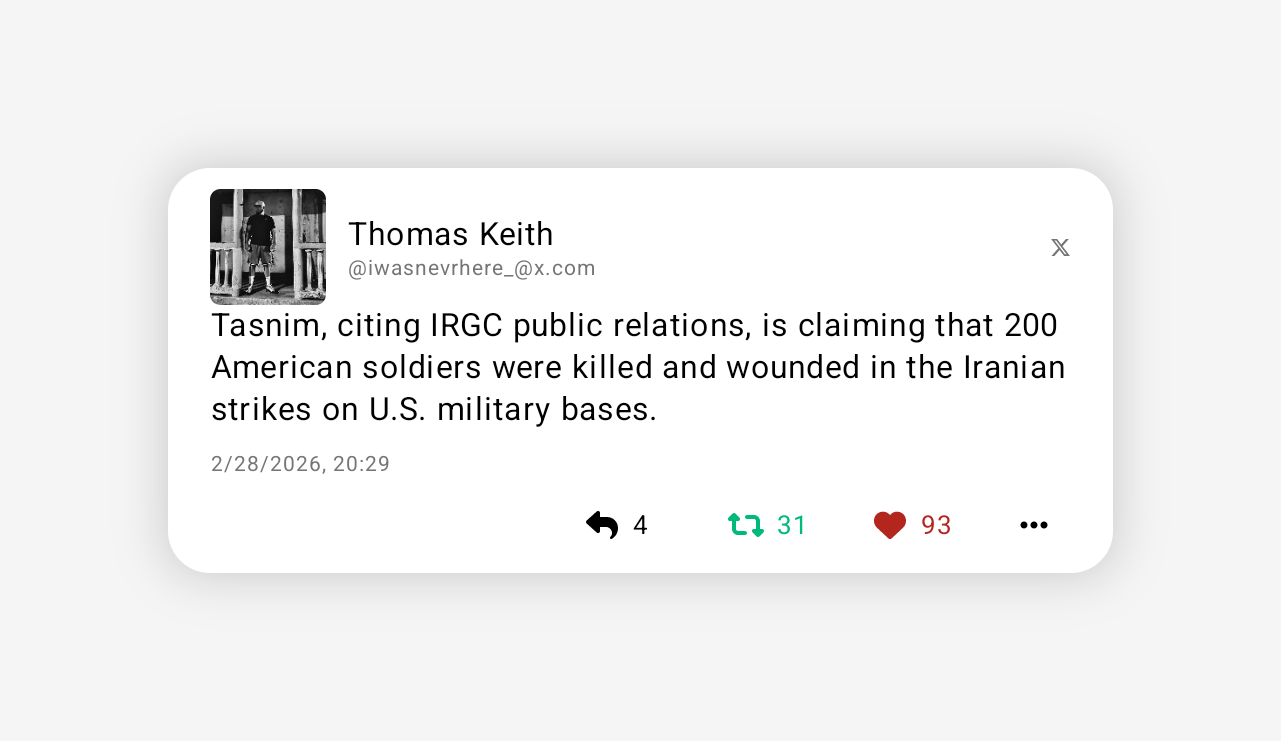Click the reply arrow icon
Screen dimensions: 1281x741
tap(602, 525)
